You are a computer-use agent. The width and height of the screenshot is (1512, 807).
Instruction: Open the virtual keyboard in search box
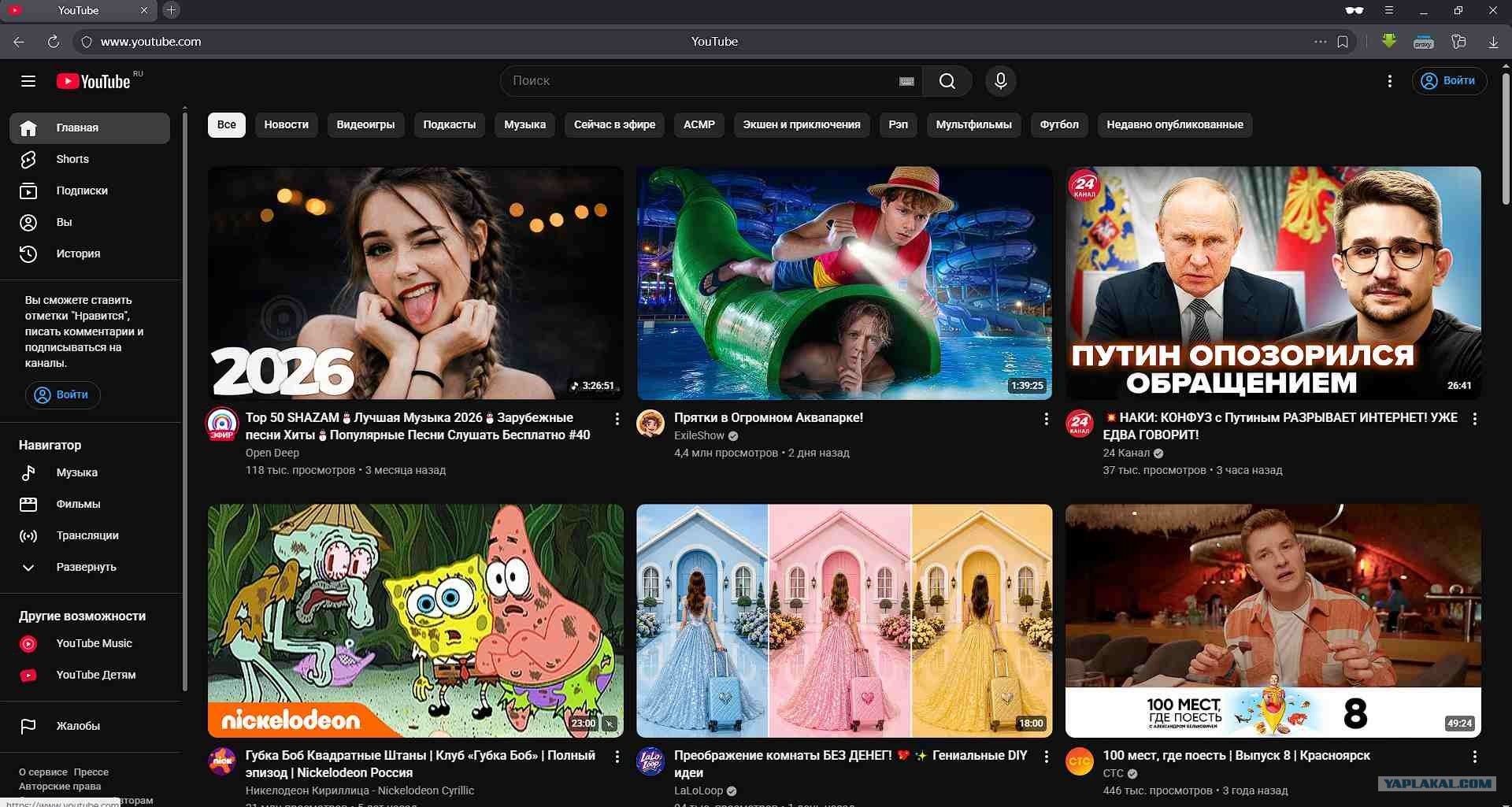(906, 81)
